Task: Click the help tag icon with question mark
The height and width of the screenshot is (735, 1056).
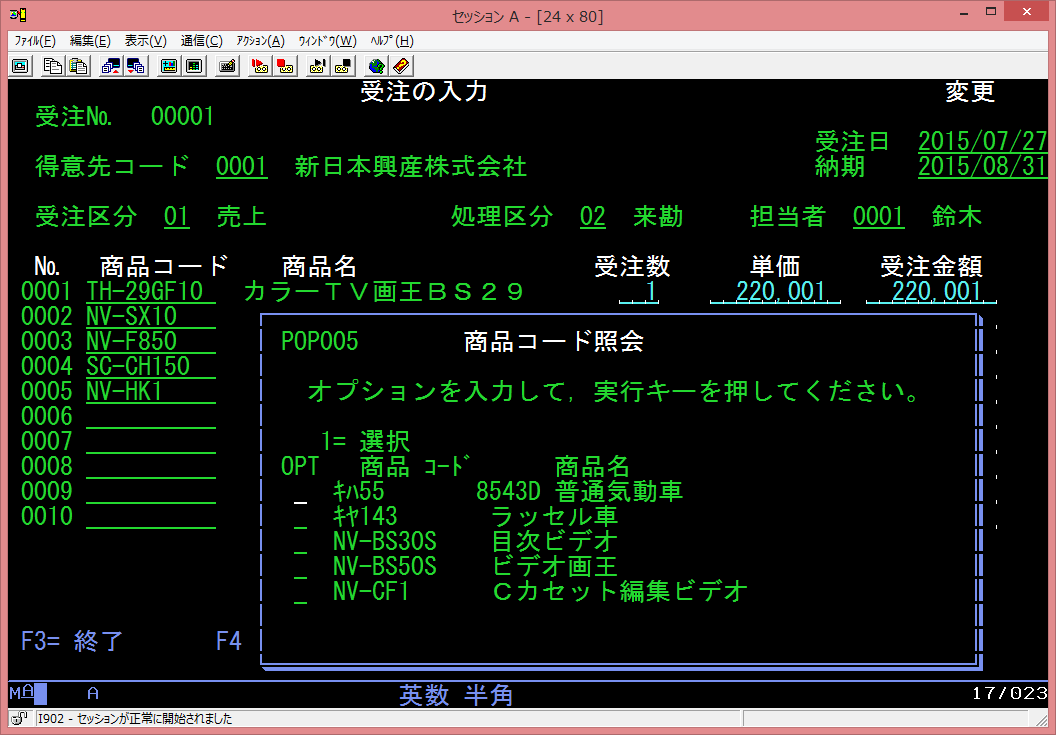Action: point(401,66)
